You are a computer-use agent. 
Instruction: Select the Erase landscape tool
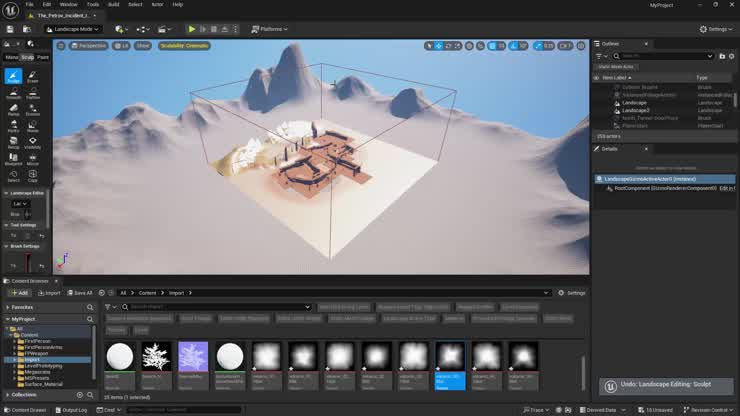coord(33,76)
